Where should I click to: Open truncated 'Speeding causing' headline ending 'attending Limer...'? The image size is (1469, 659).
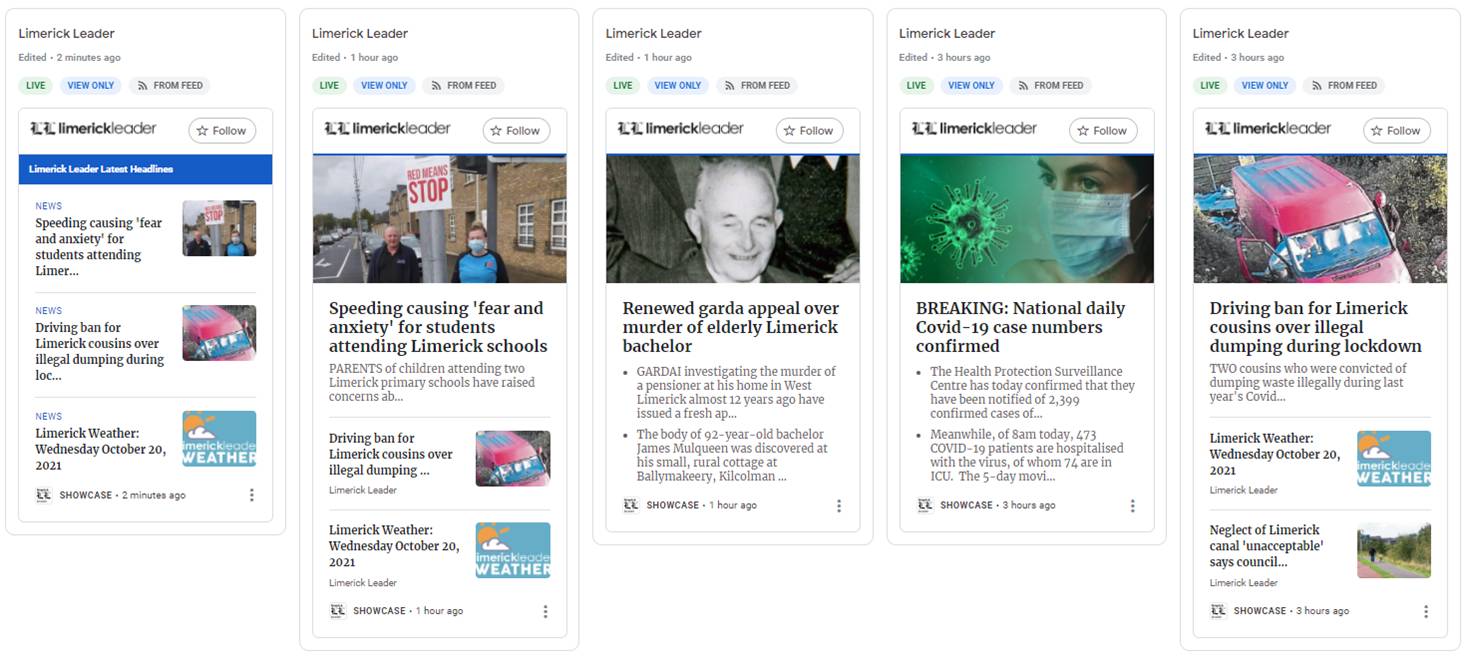click(x=98, y=247)
